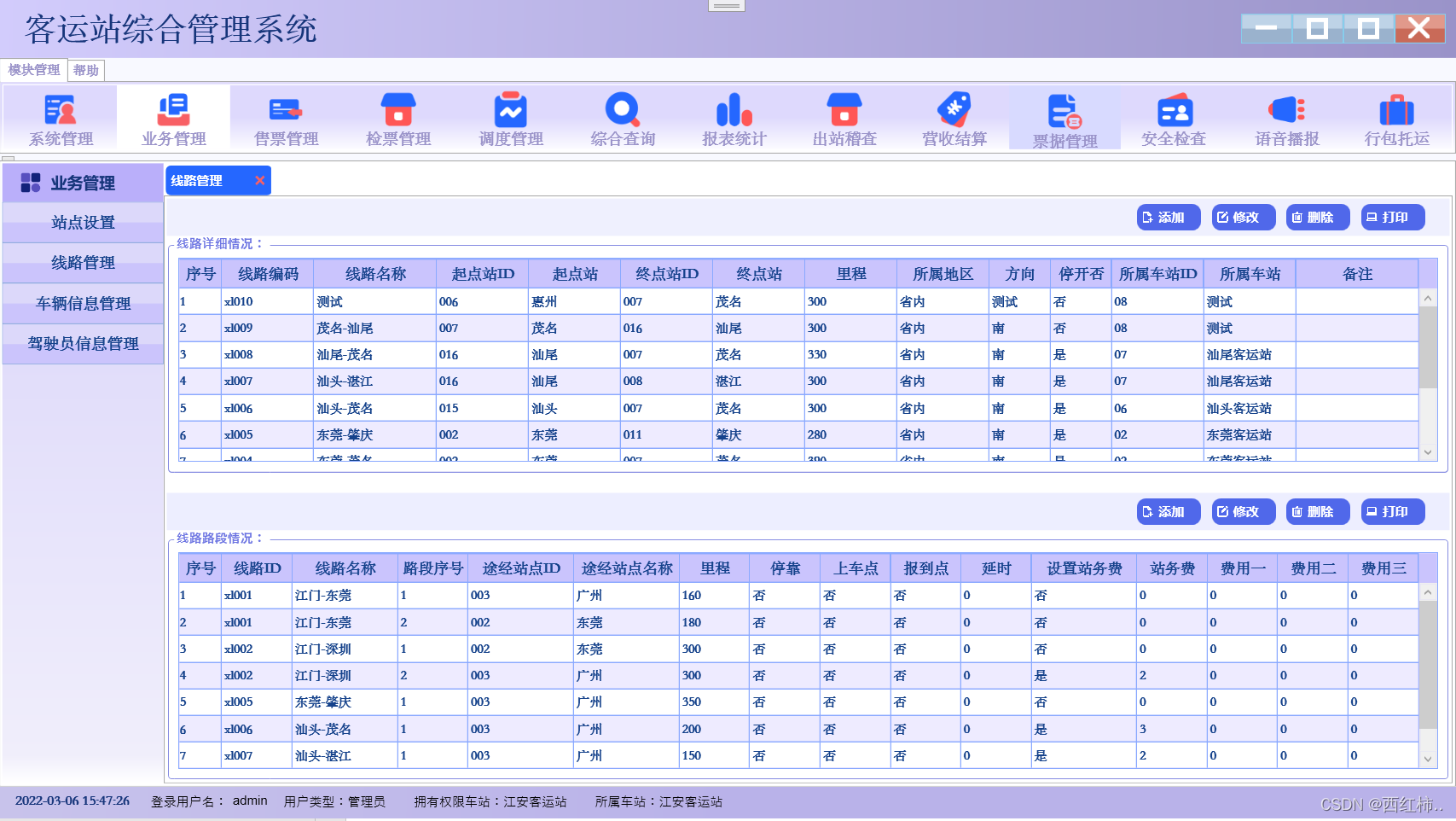
Task: Click 线路编码 column header in upper table
Action: point(268,274)
